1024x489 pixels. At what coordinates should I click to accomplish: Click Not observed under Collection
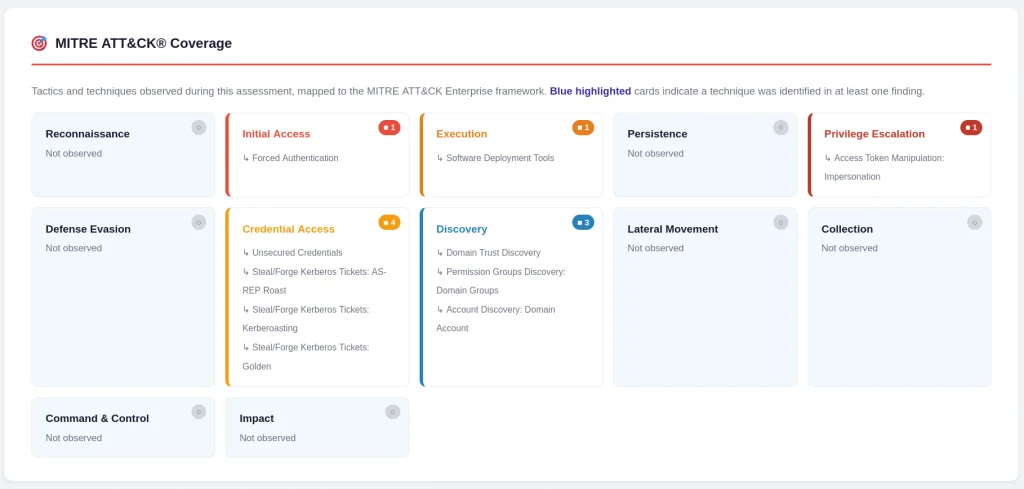point(850,248)
